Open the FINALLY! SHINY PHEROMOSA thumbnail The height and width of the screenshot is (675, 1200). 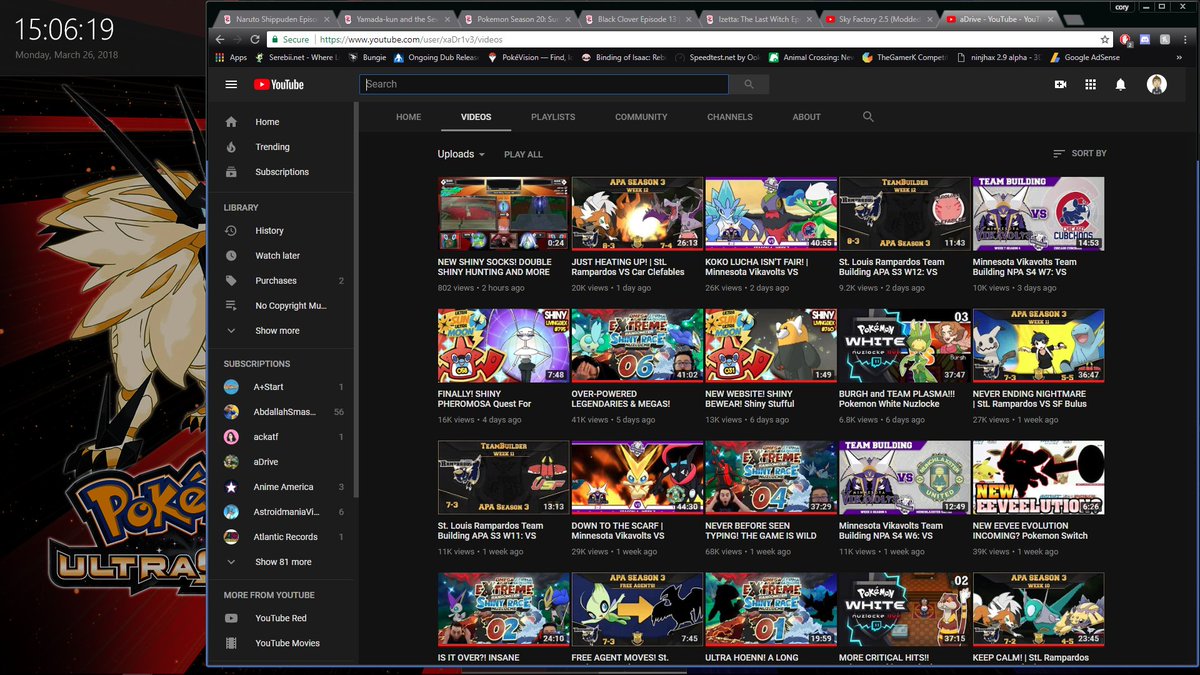coord(503,346)
